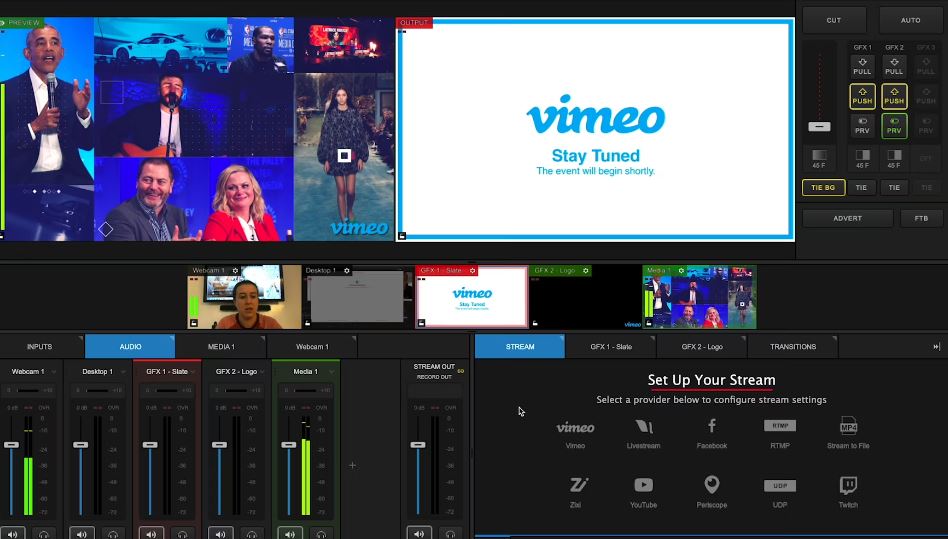
Task: Mute the Media 1 audio channel
Action: coord(290,534)
